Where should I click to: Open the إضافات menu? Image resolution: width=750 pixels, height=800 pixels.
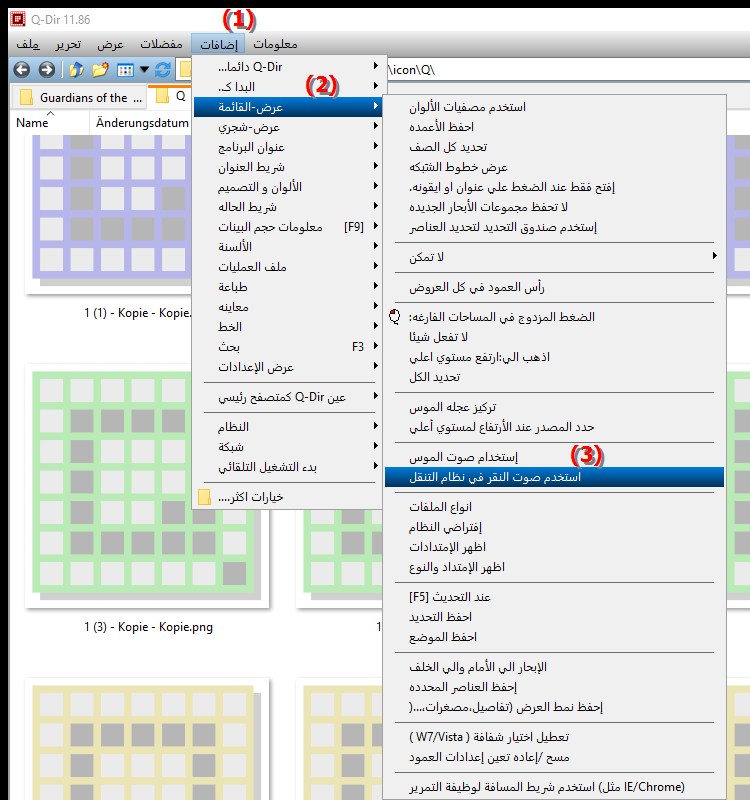point(218,44)
